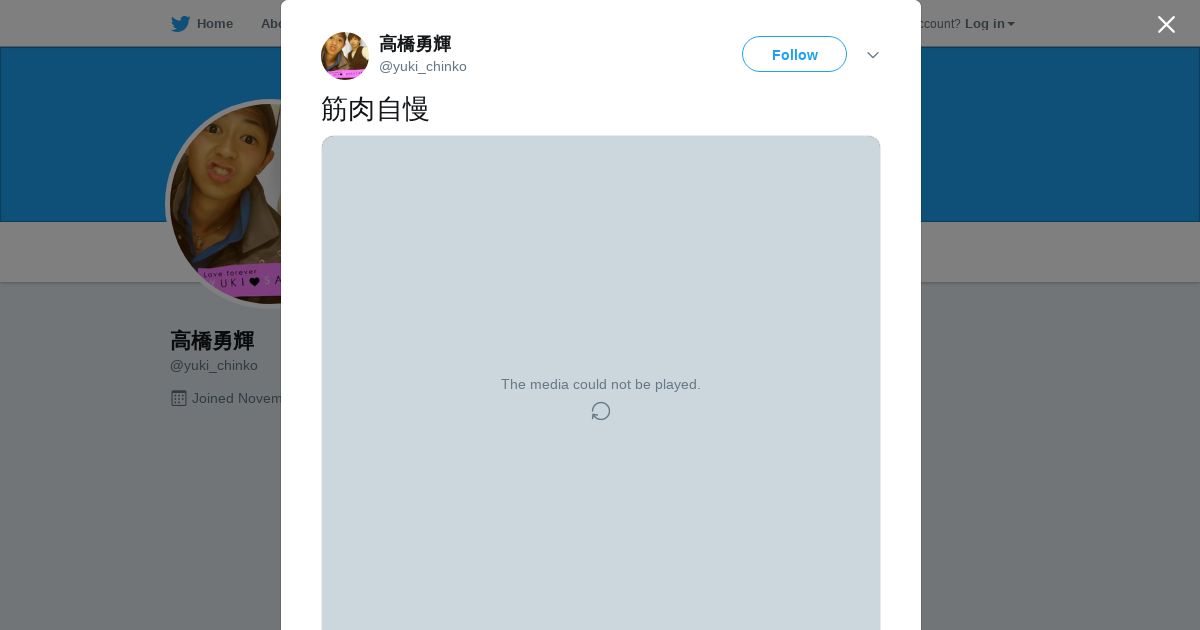Open 高橋勇輝 name link in the tweet
Viewport: 1200px width, 630px height.
click(415, 44)
